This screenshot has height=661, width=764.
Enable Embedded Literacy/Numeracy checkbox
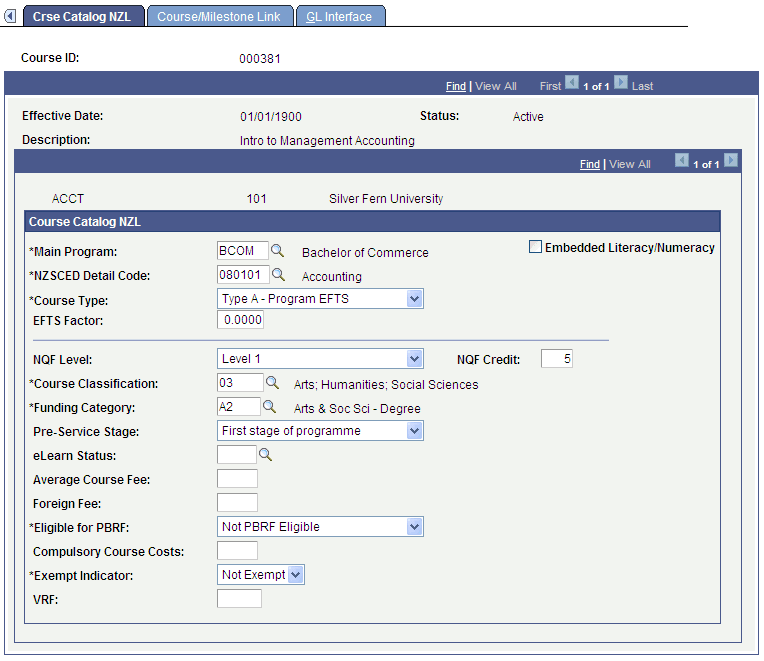click(535, 247)
